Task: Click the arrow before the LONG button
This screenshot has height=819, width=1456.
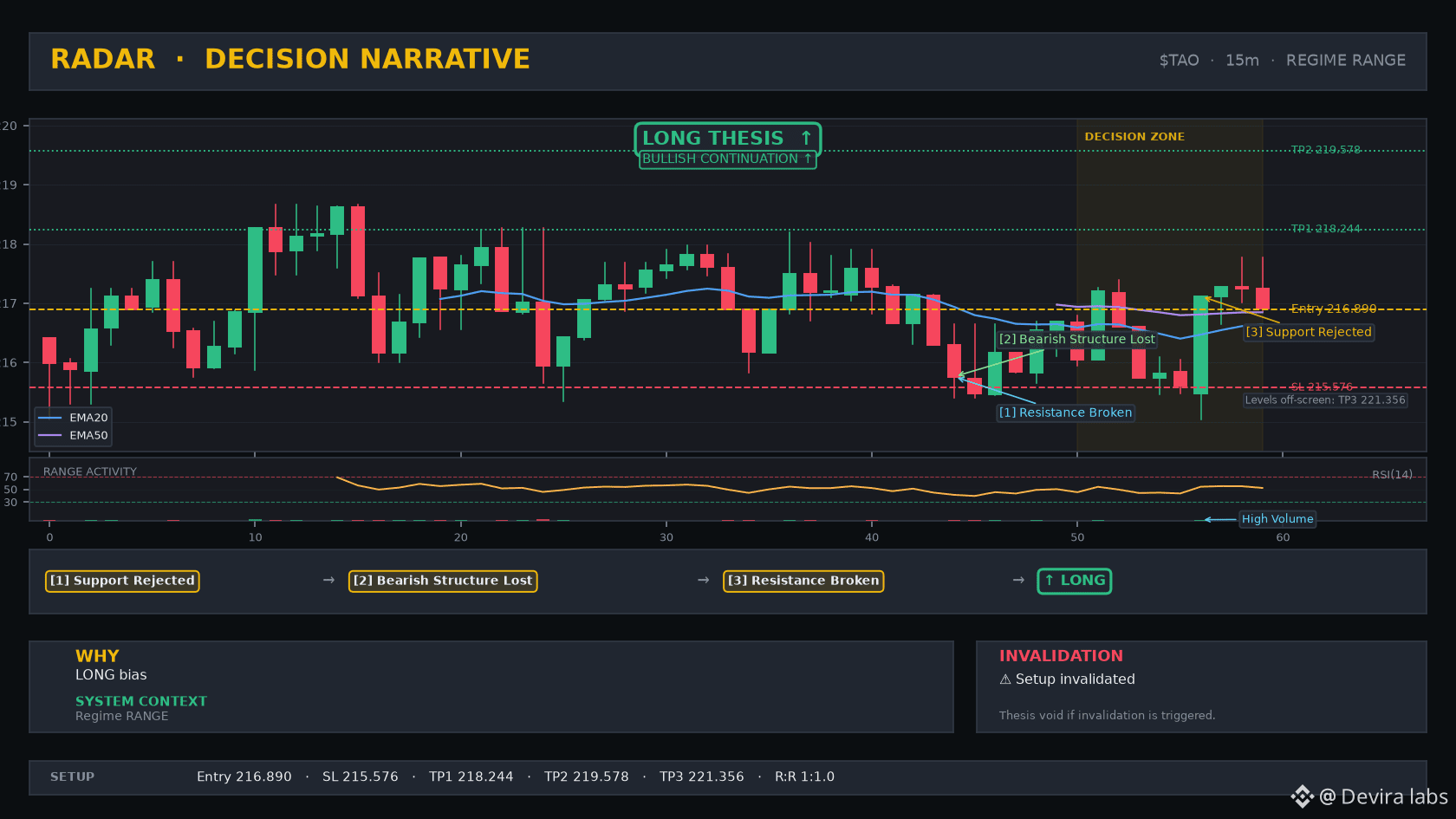Action: pyautogui.click(x=1018, y=581)
